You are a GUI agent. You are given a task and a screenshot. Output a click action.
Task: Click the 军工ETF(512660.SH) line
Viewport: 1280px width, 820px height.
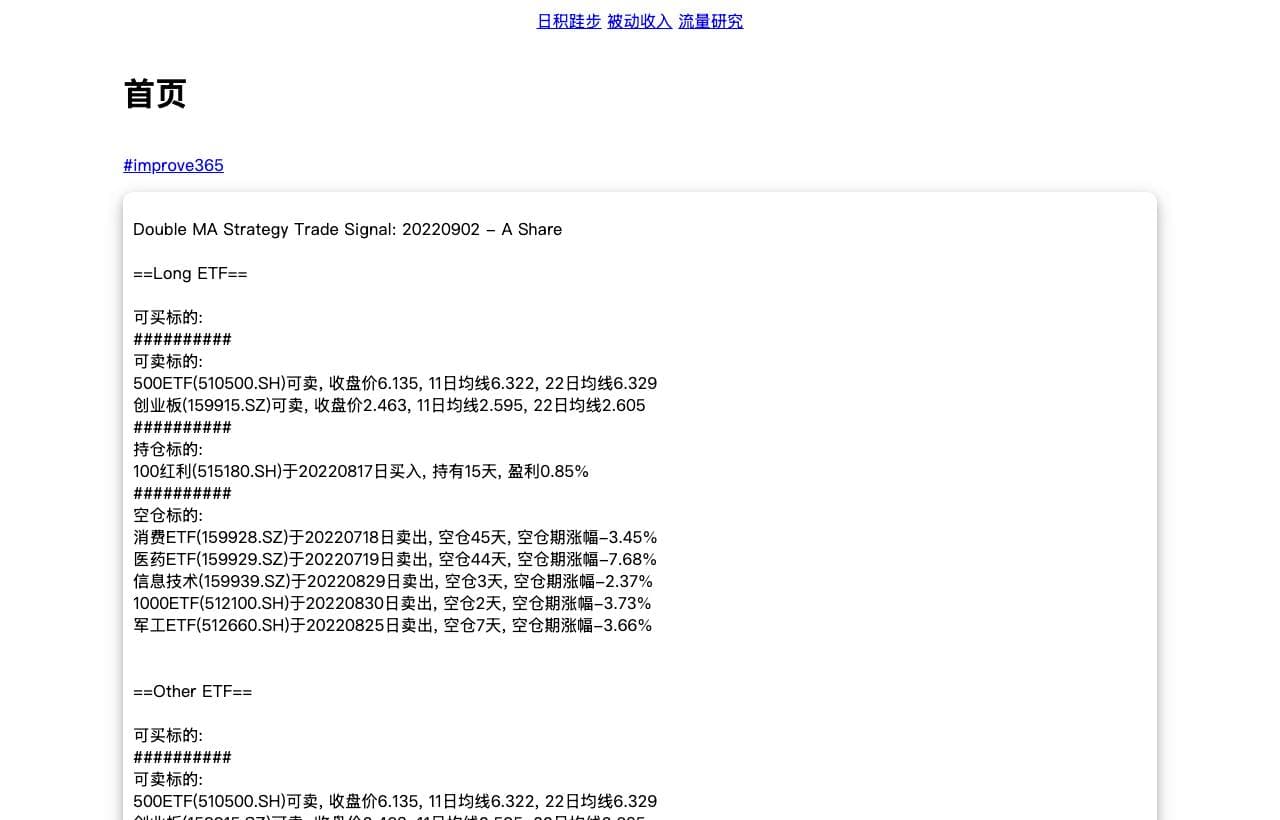coord(393,625)
